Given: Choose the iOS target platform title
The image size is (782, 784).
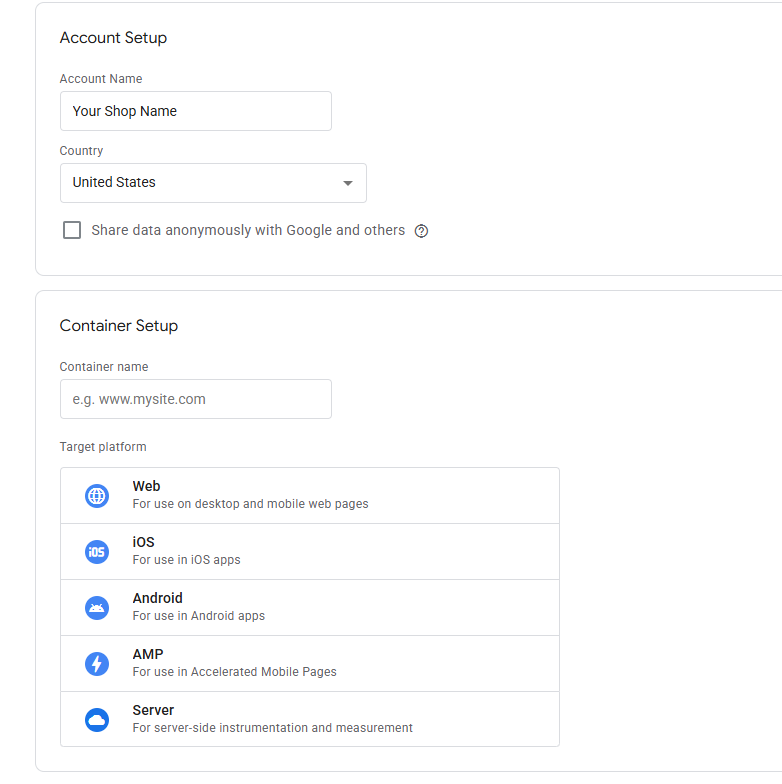Looking at the screenshot, I should pyautogui.click(x=143, y=543).
